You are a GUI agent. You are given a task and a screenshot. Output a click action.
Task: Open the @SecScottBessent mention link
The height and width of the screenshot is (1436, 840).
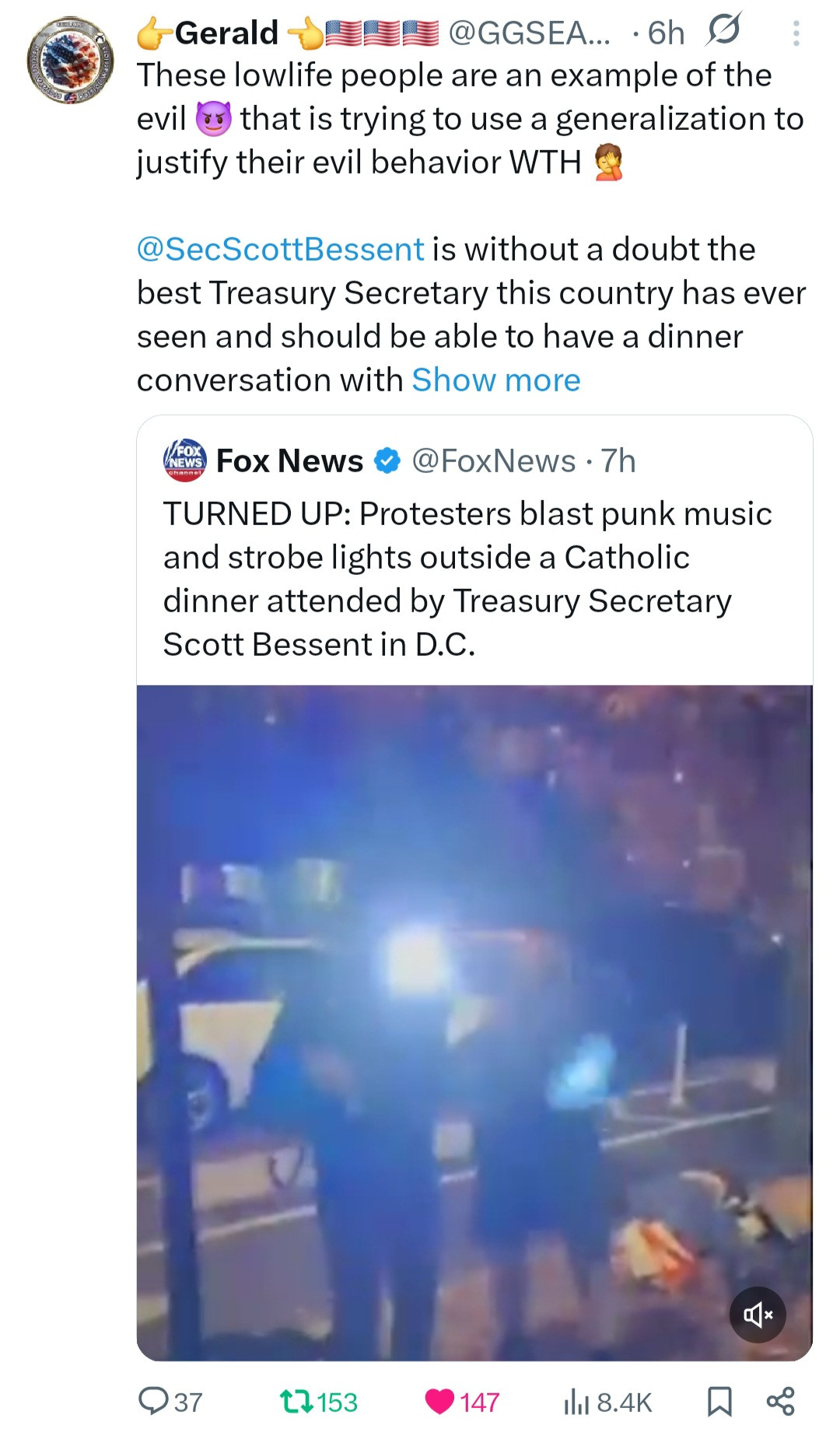[x=280, y=250]
